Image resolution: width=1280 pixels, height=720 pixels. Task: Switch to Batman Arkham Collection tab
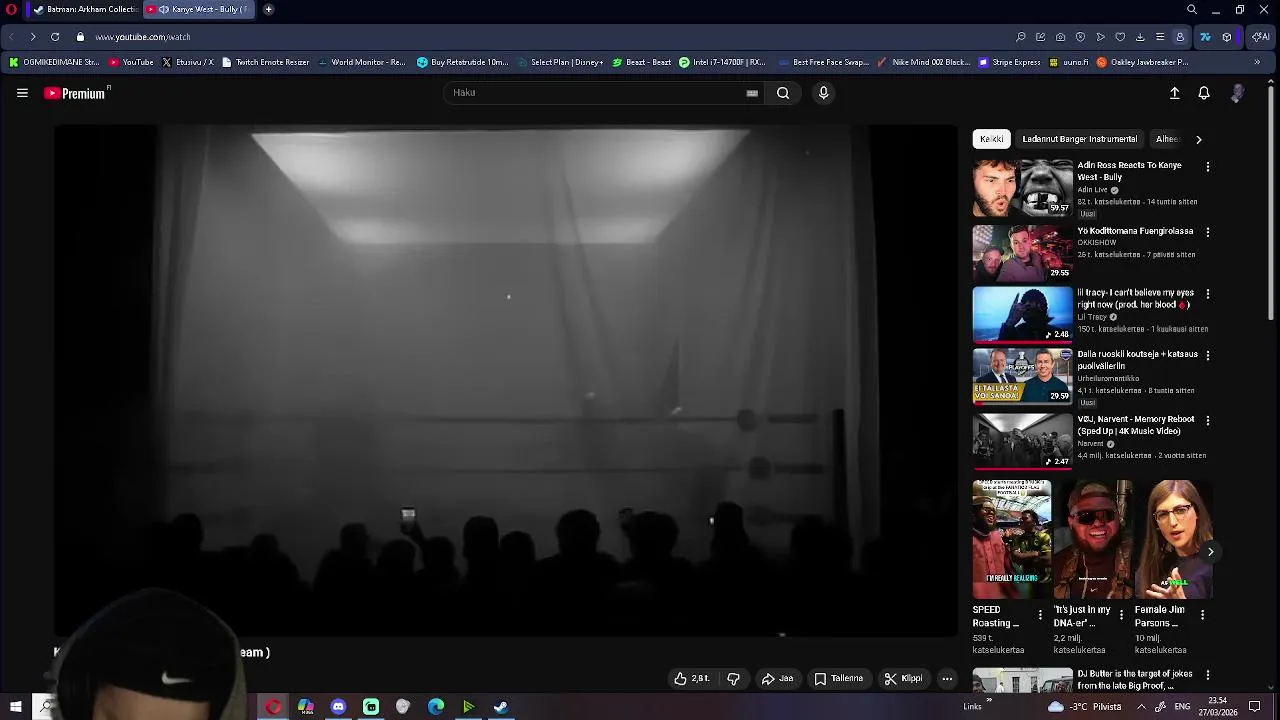tap(84, 9)
